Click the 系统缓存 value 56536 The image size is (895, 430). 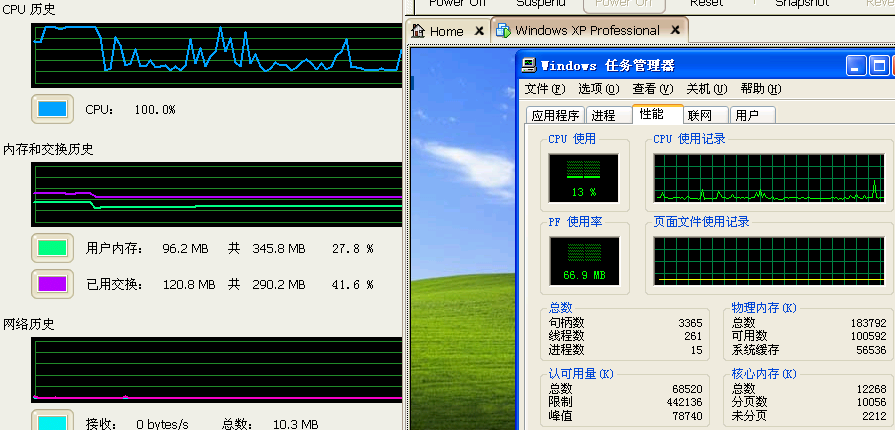coord(871,350)
